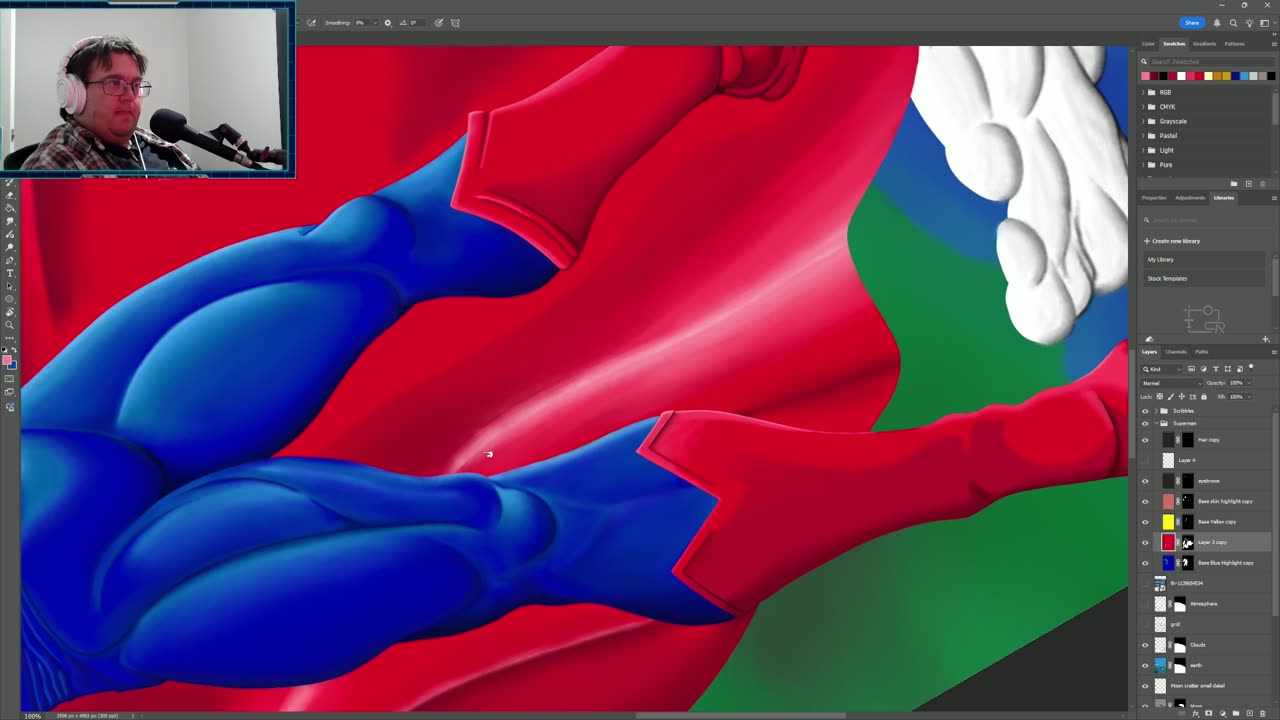Switch to the Color tab
This screenshot has width=1280, height=720.
[1148, 44]
